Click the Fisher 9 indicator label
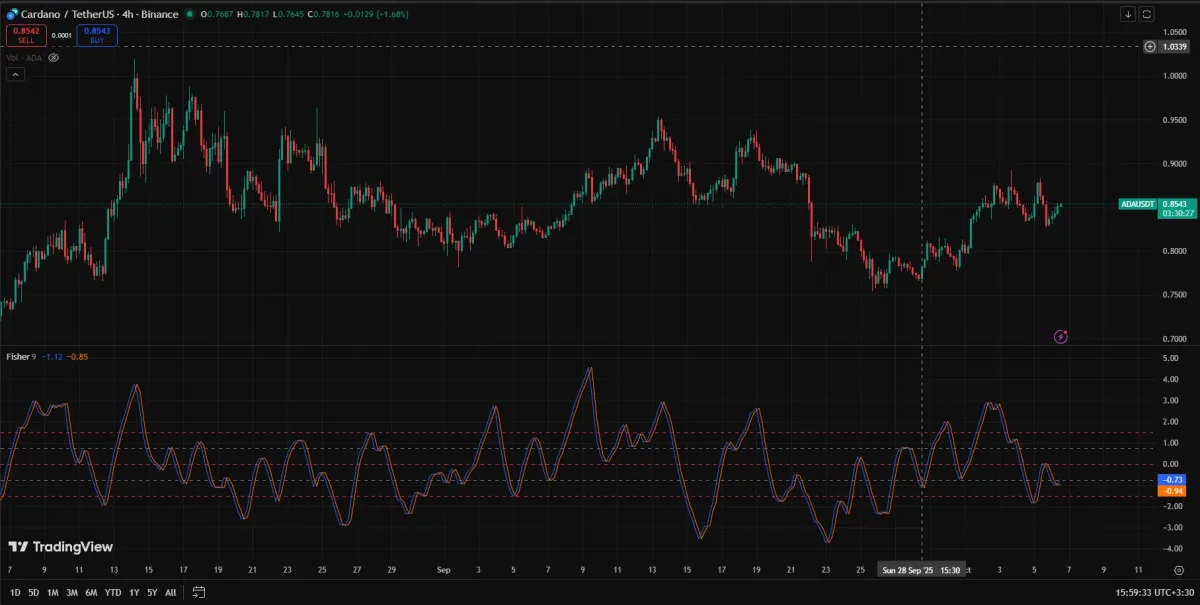1200x605 pixels. tap(21, 356)
